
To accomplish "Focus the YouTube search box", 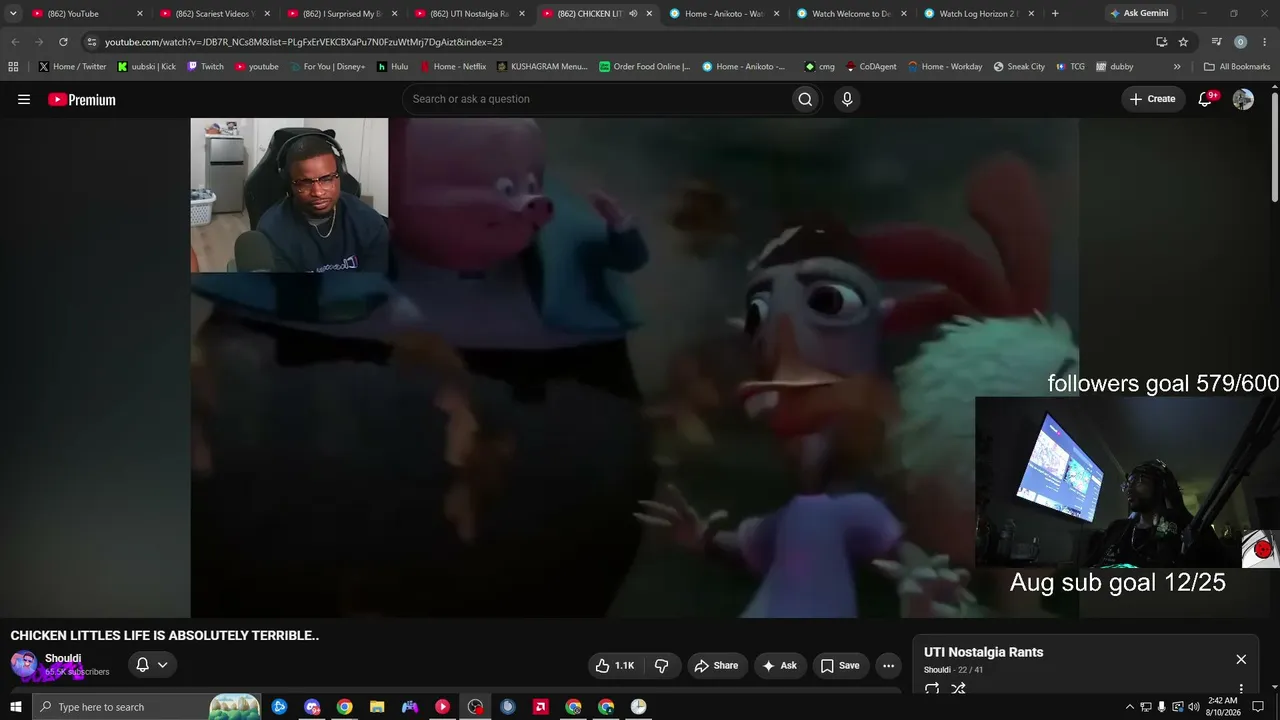I will [x=595, y=99].
